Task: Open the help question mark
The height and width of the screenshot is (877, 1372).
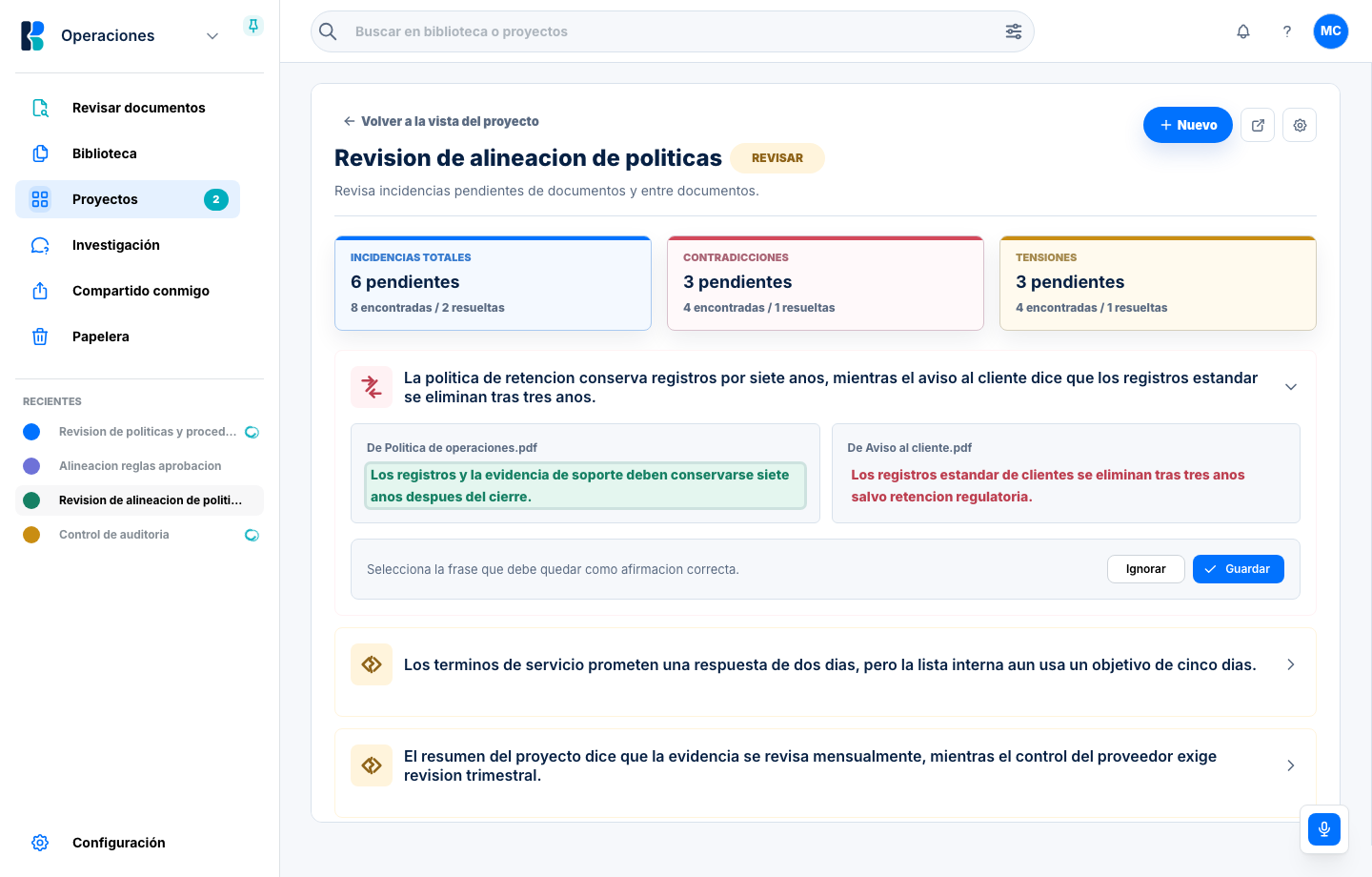Action: click(x=1287, y=31)
